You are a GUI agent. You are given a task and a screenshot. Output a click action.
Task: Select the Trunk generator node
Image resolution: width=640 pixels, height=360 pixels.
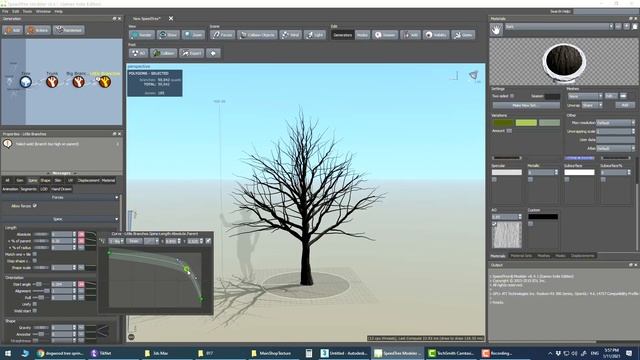click(x=52, y=82)
